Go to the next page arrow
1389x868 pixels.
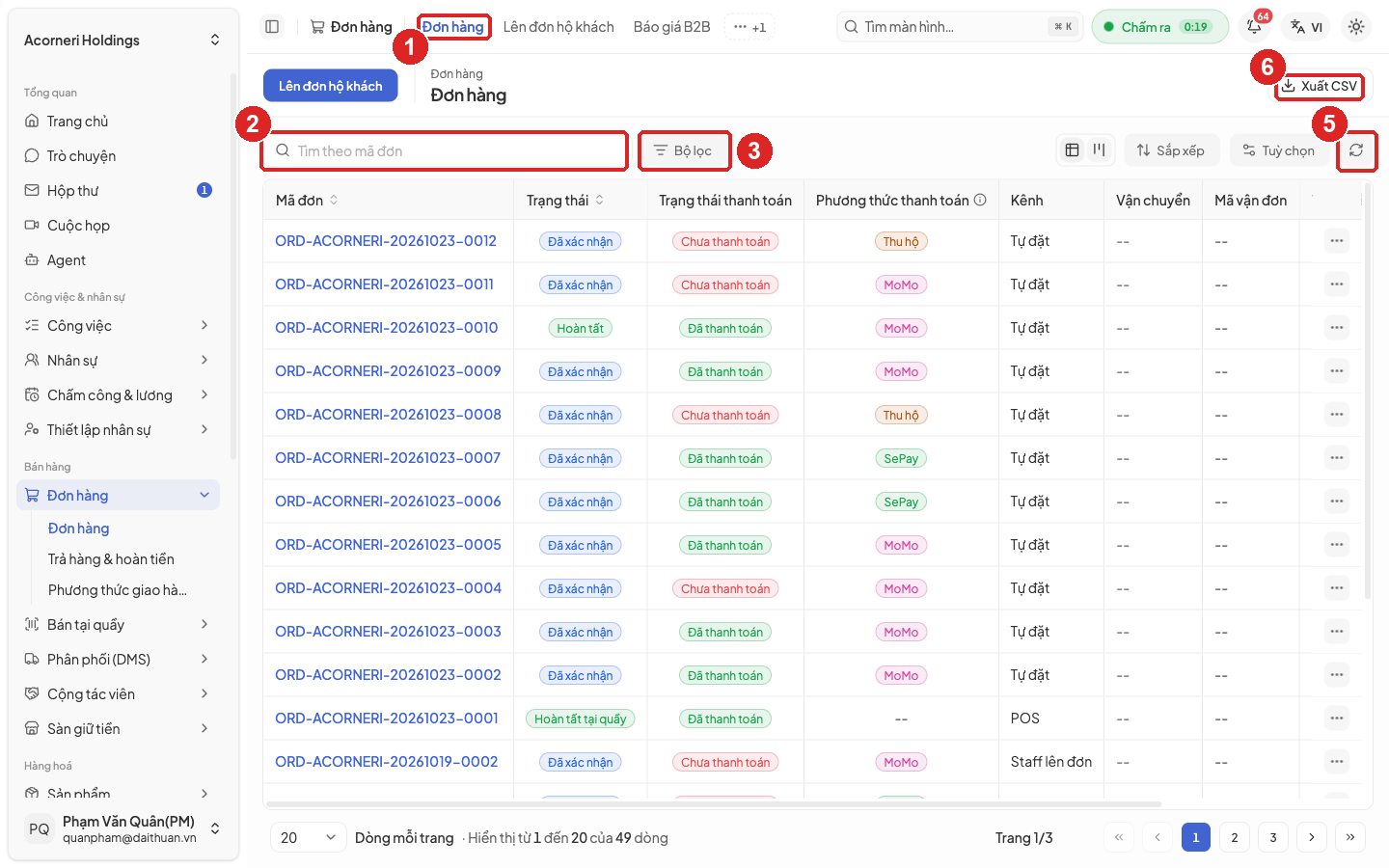point(1312,837)
